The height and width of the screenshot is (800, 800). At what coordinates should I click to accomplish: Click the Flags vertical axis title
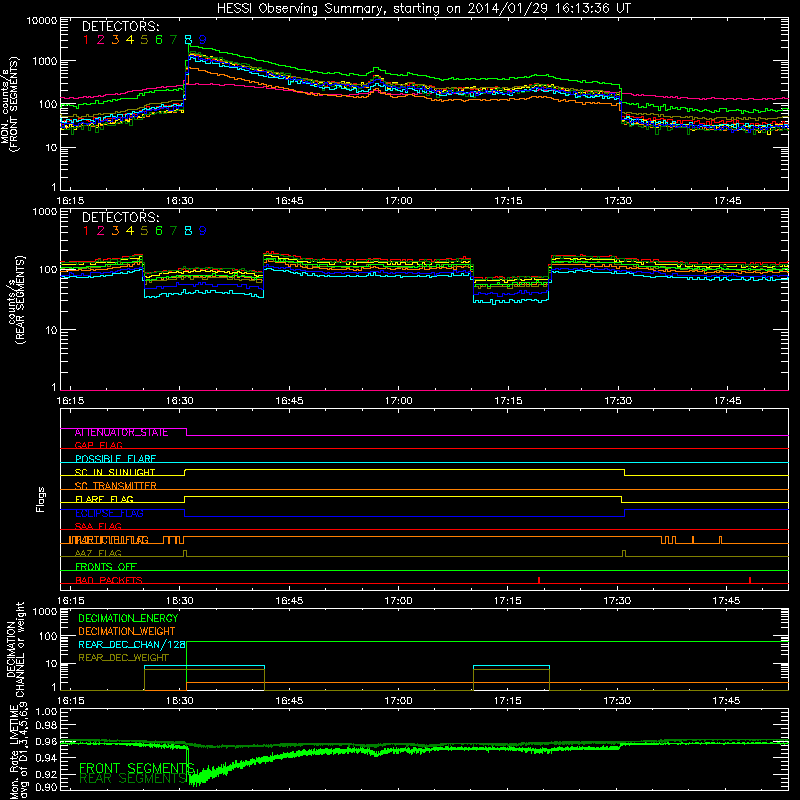coord(41,499)
